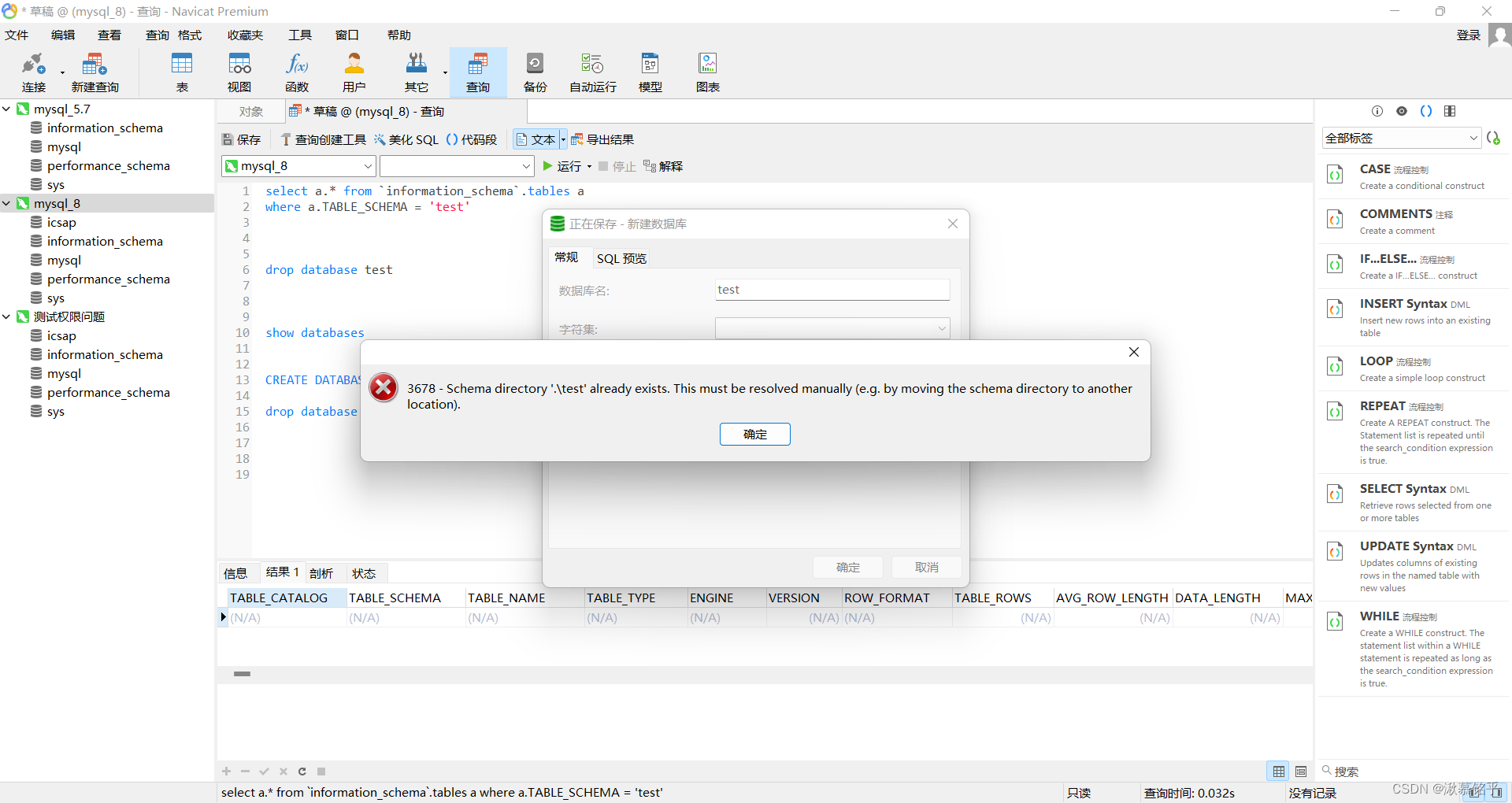Open the 图表 charts toolbar icon
The height and width of the screenshot is (803, 1512).
(x=708, y=72)
